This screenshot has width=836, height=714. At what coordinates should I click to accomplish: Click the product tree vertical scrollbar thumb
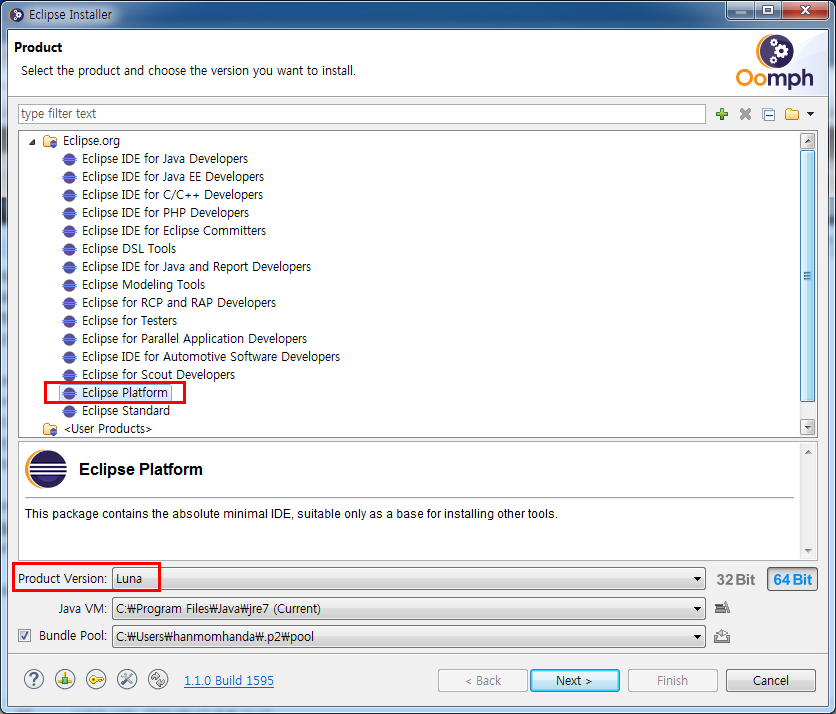[x=808, y=276]
